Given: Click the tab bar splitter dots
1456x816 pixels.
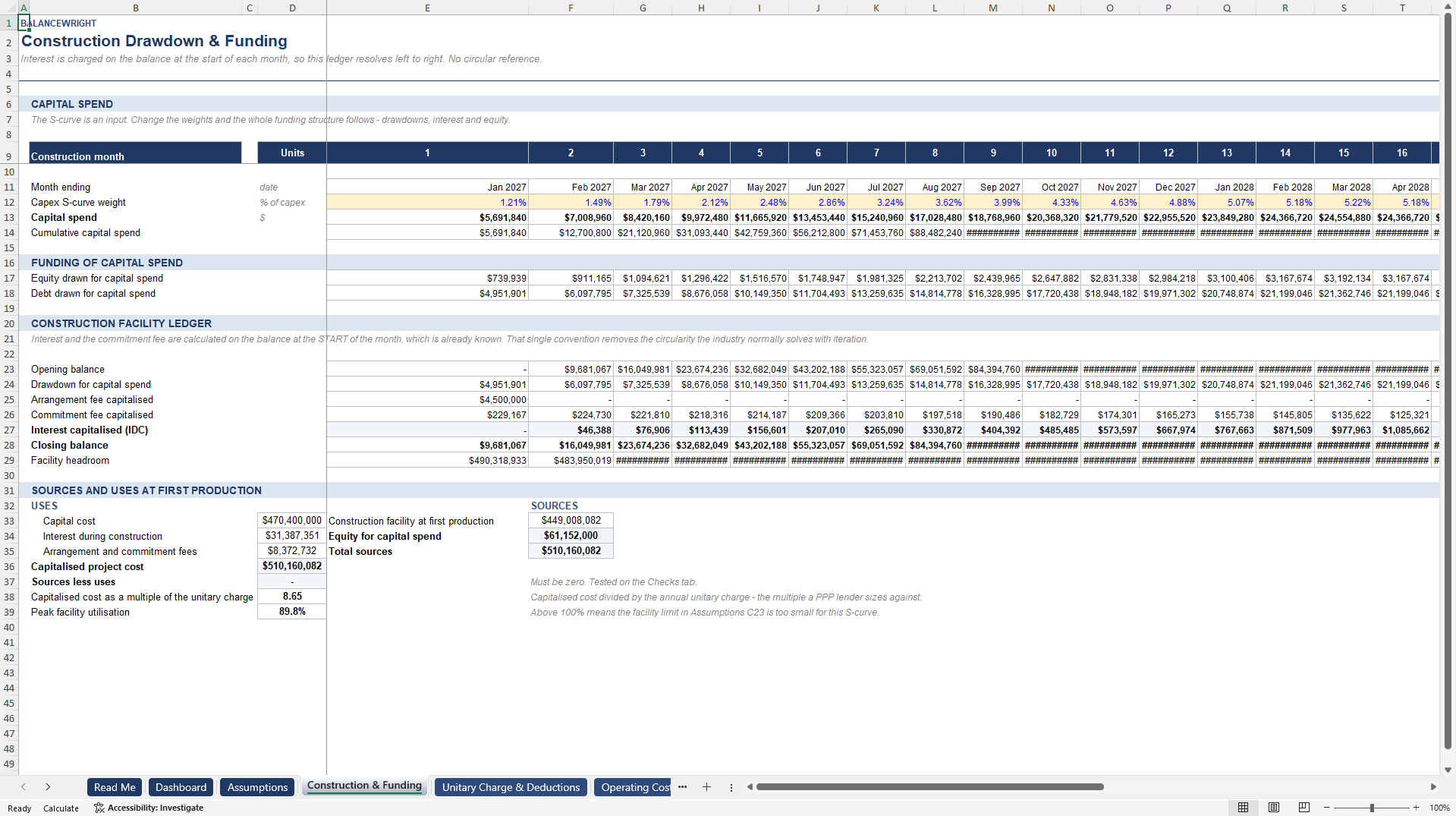Looking at the screenshot, I should coord(731,787).
